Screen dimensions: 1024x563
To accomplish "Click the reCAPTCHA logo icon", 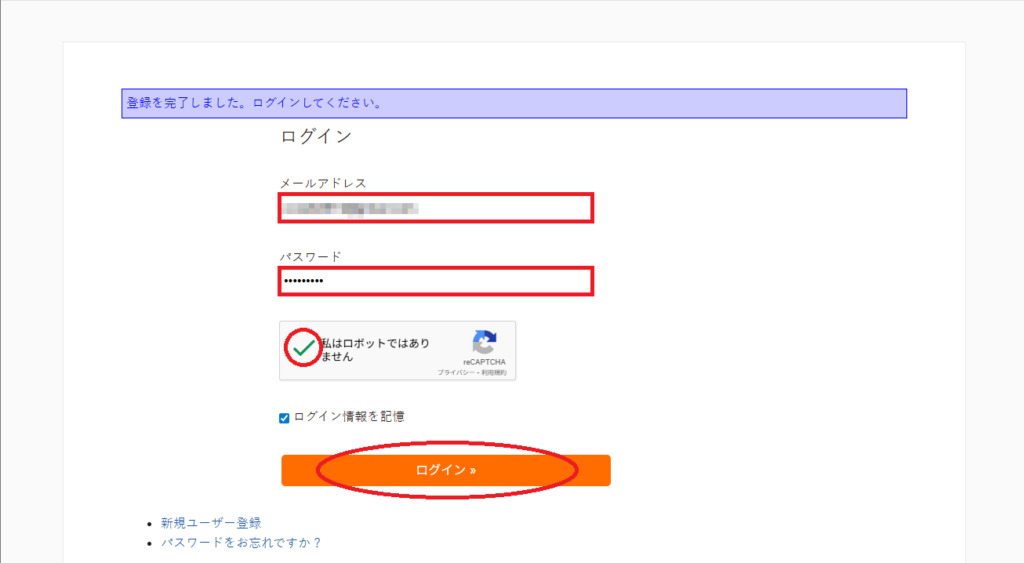I will (484, 341).
